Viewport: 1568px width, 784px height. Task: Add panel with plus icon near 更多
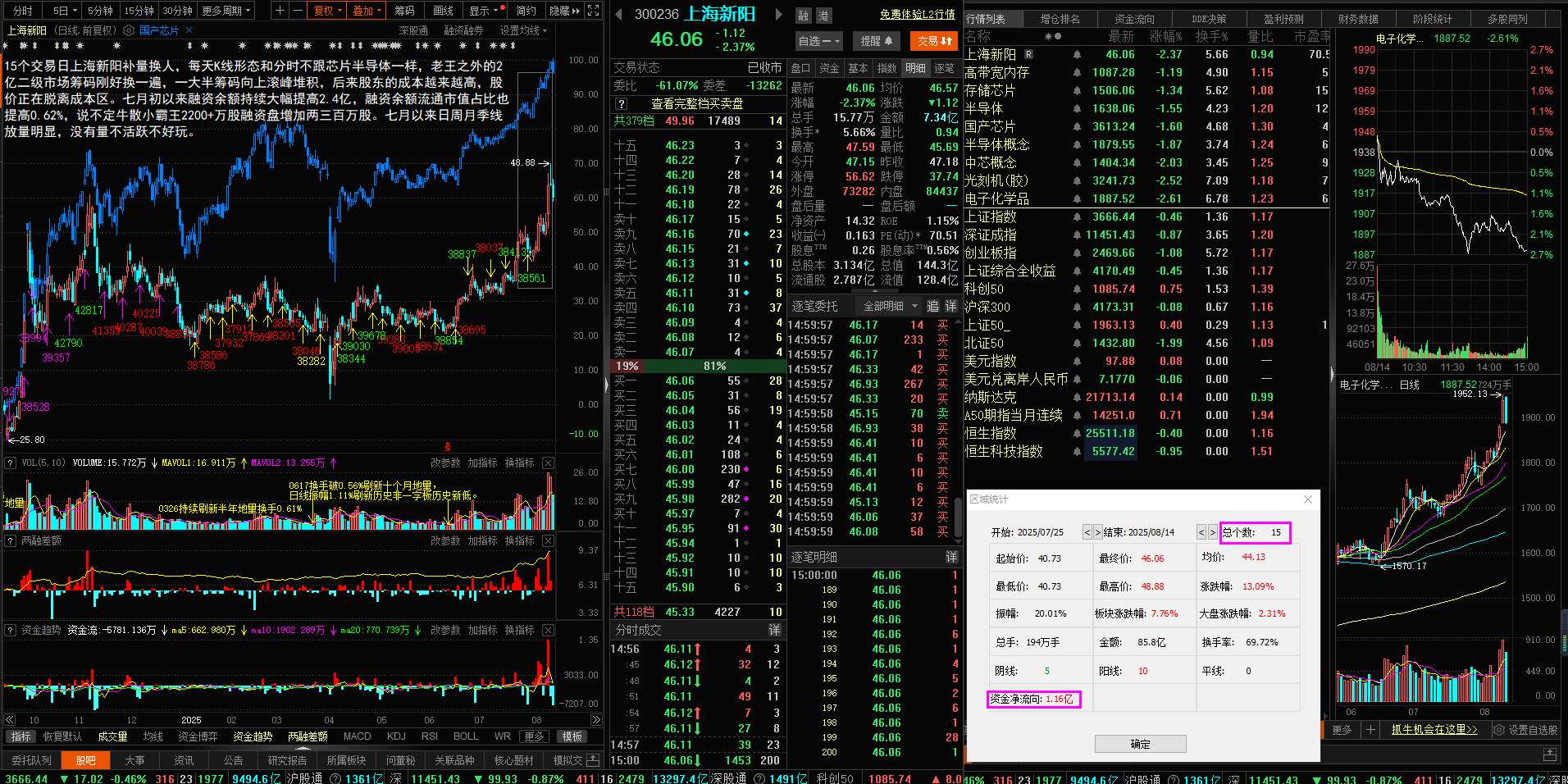click(x=1370, y=729)
